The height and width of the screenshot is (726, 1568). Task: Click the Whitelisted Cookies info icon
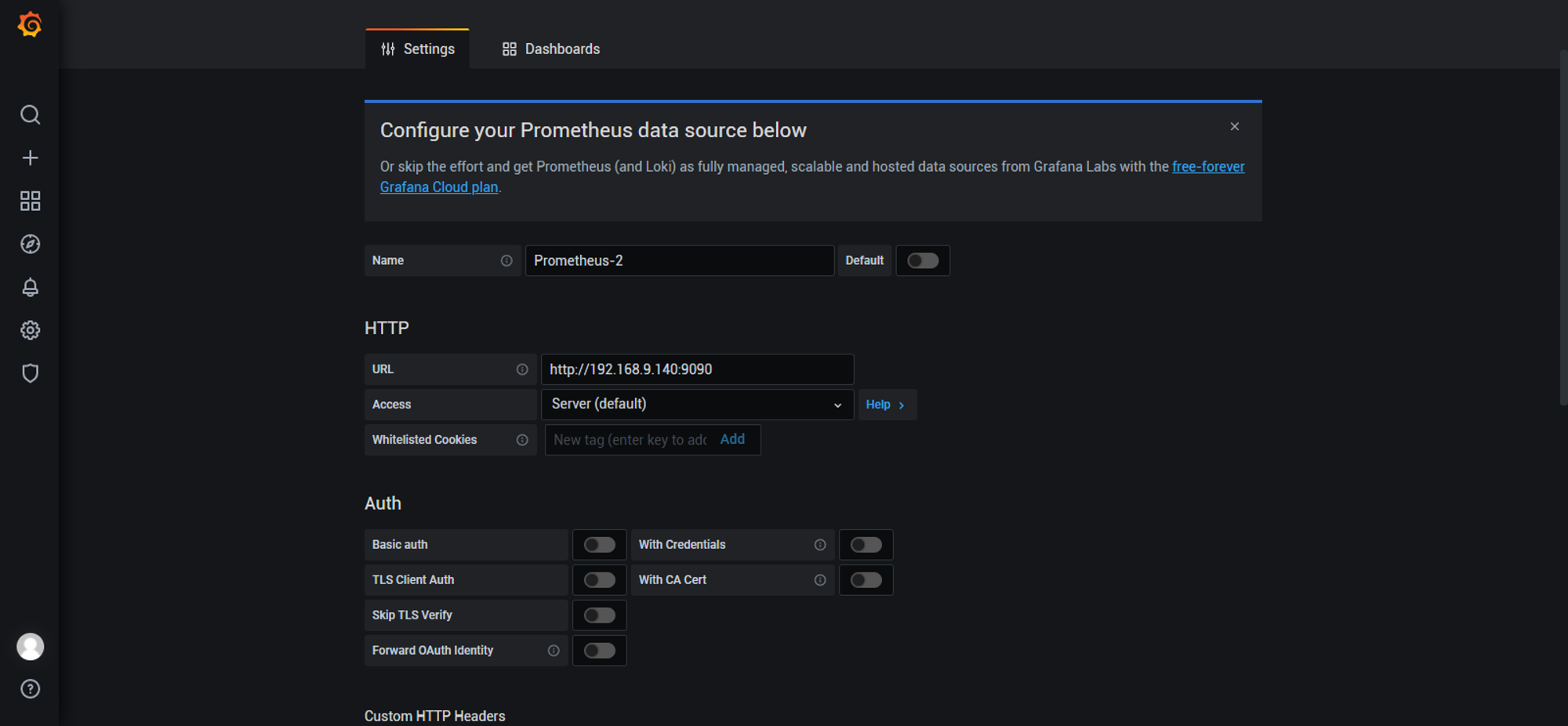tap(522, 440)
